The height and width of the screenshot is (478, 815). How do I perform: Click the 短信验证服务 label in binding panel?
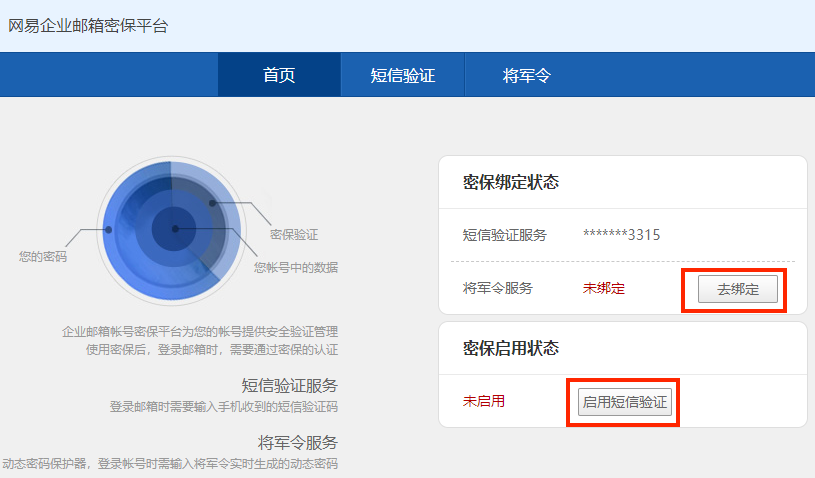click(505, 235)
